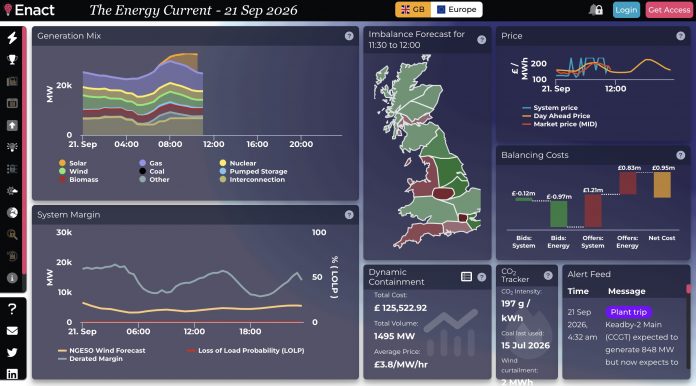Click the "15 Jul 2026" coal last used date
The image size is (696, 386).
tap(526, 345)
